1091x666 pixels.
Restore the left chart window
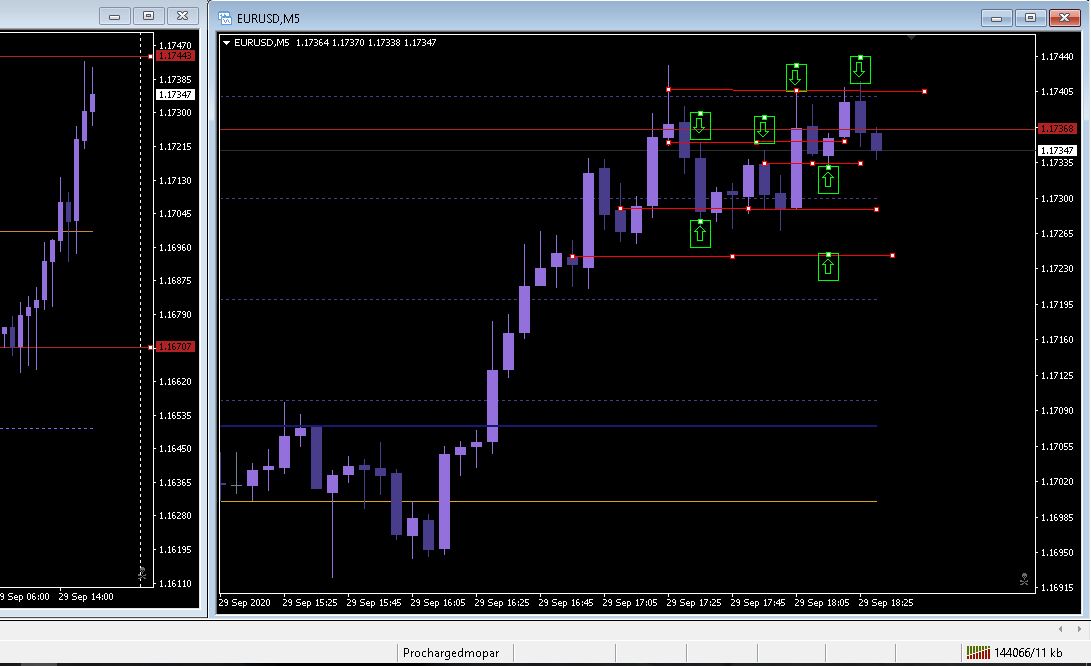click(x=148, y=16)
